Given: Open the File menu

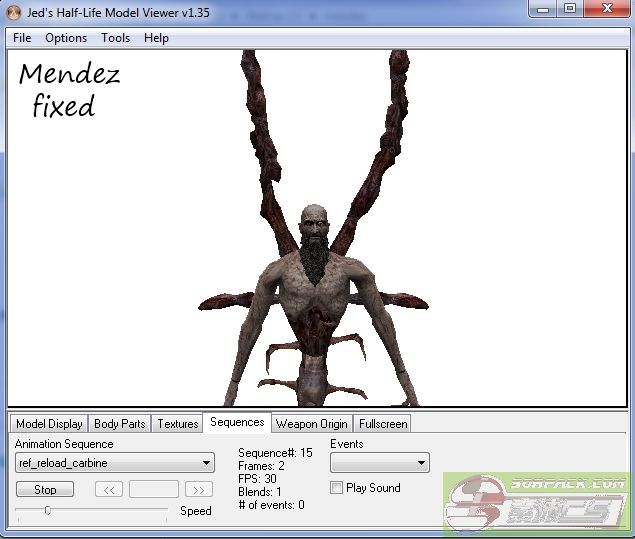Looking at the screenshot, I should coord(22,38).
